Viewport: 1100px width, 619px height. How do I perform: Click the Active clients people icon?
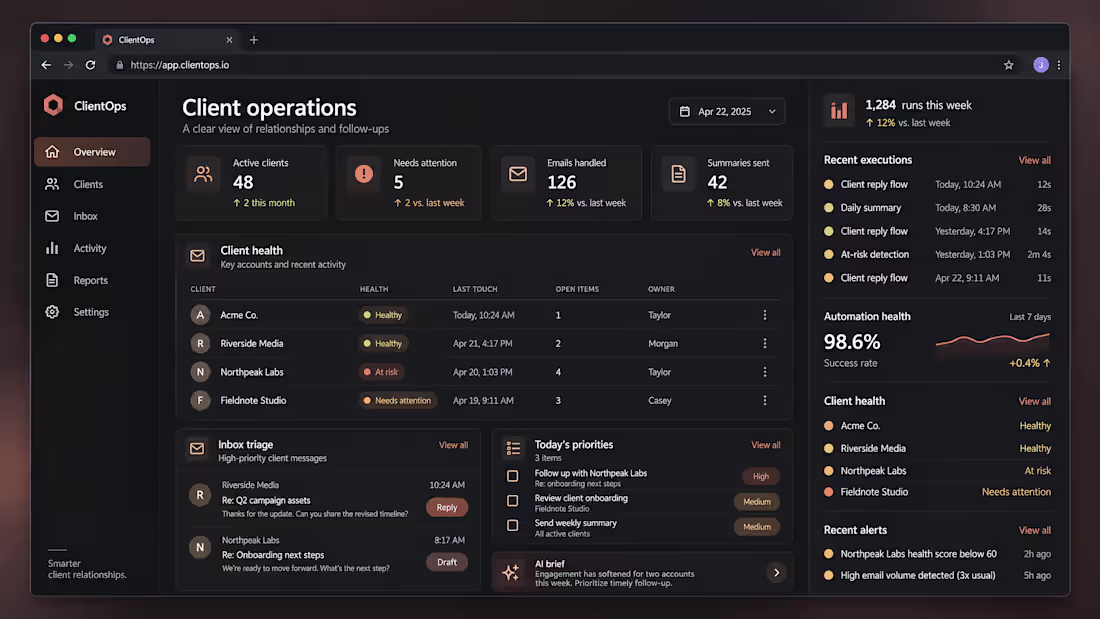tap(203, 174)
